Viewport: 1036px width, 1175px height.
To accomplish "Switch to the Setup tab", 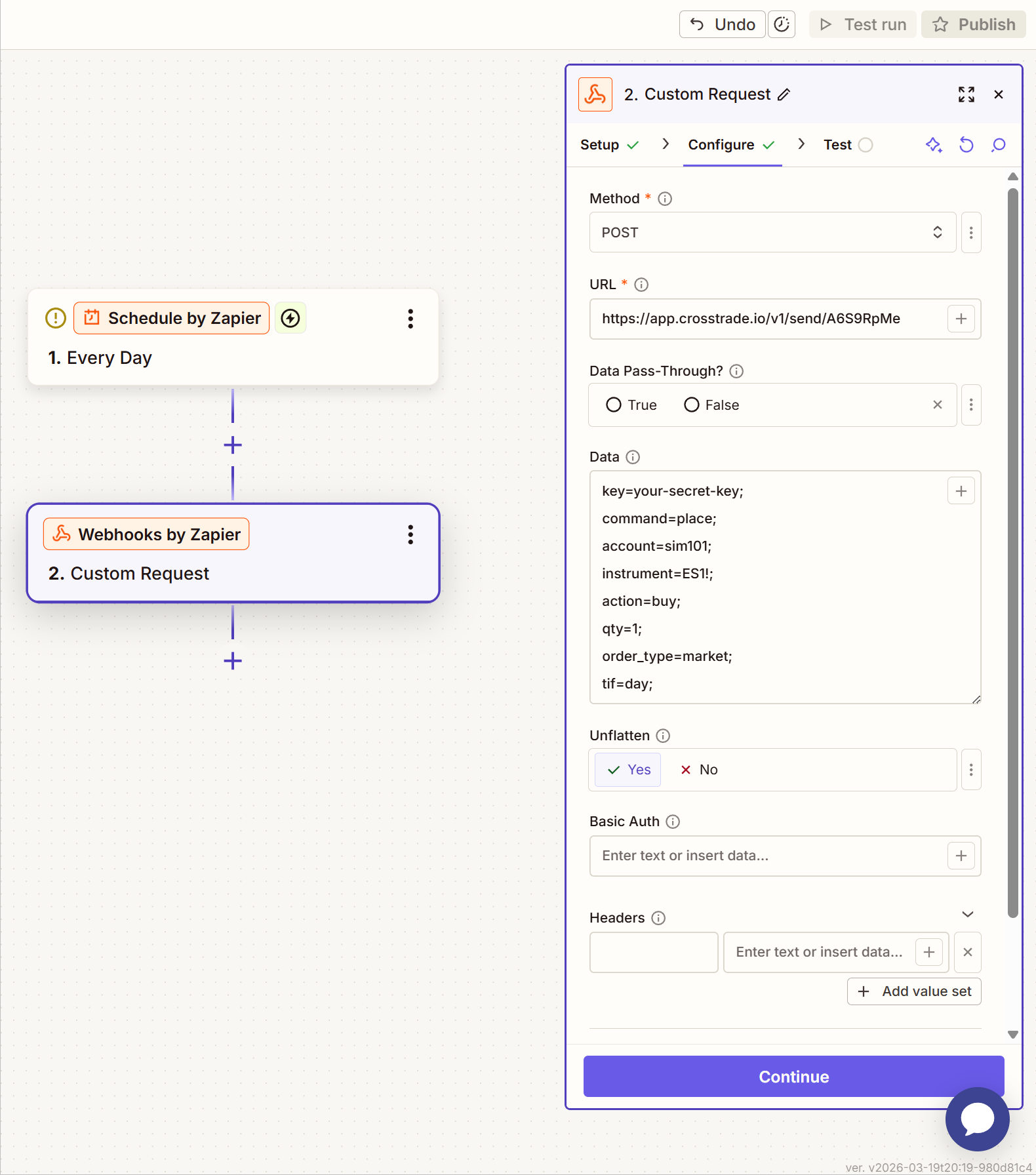I will tap(609, 145).
